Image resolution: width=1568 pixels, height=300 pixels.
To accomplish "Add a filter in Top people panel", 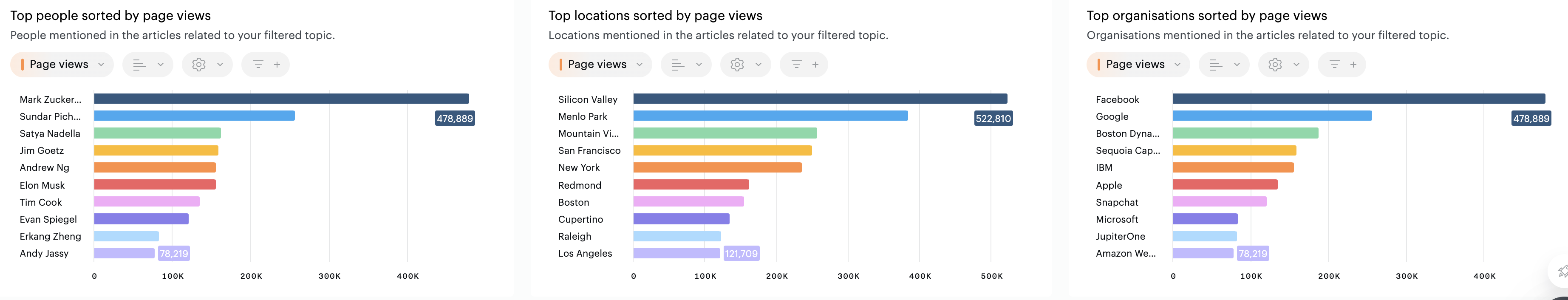I will pos(266,65).
